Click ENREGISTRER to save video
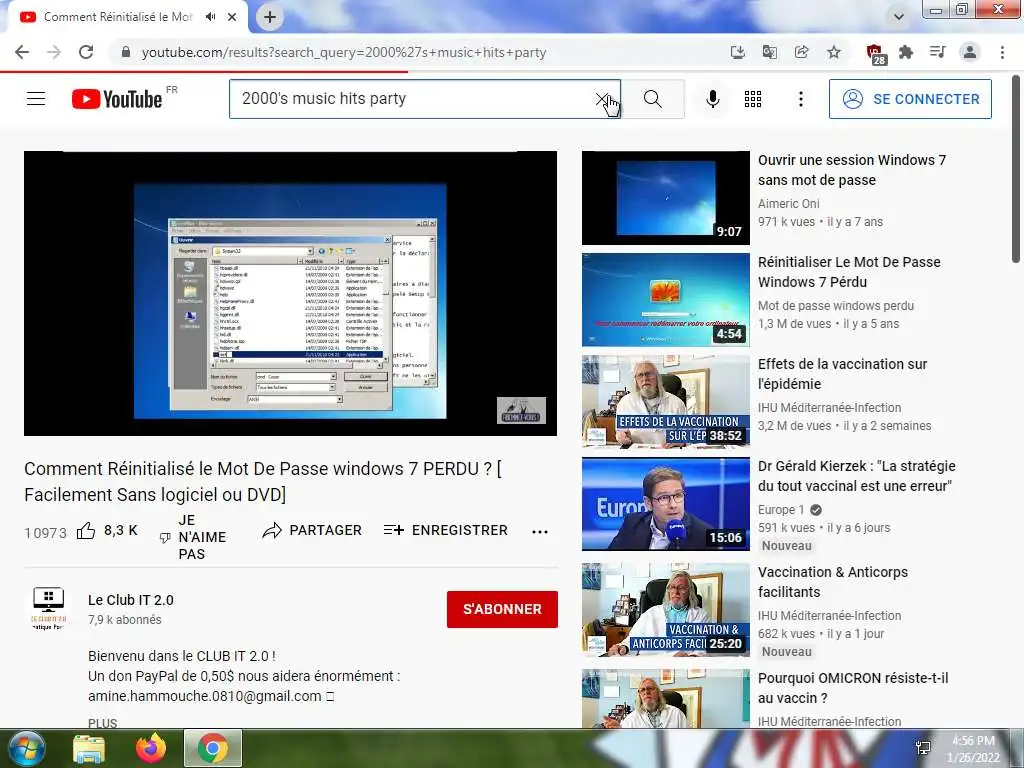 click(x=445, y=530)
